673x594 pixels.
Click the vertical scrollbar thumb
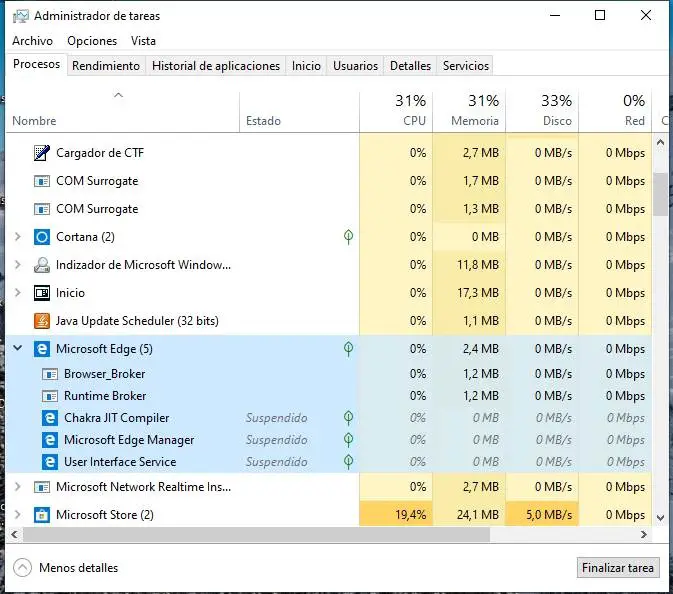(661, 193)
